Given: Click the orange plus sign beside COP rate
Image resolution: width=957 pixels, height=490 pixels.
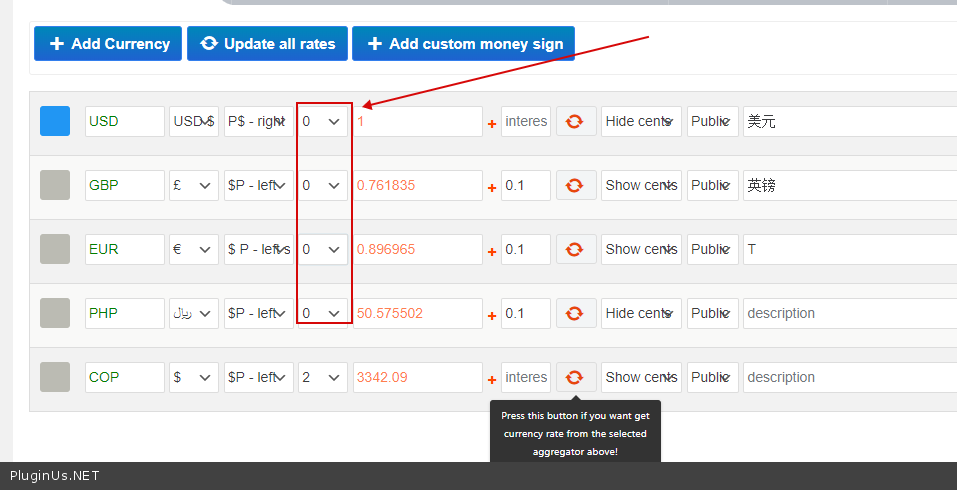Looking at the screenshot, I should click(492, 379).
